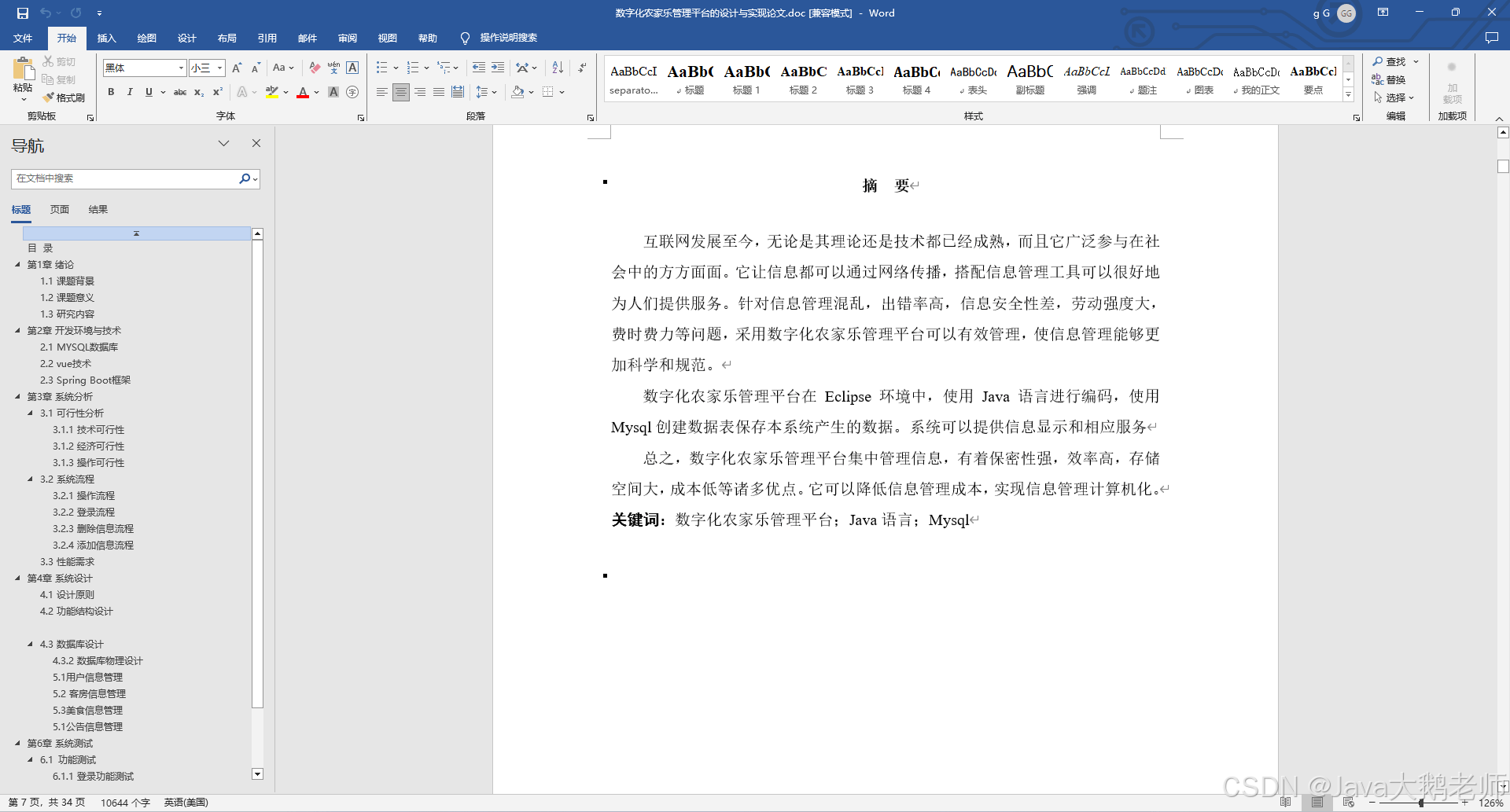Switch to Read Mode in the status bar
The width and height of the screenshot is (1510, 812).
(x=1285, y=803)
